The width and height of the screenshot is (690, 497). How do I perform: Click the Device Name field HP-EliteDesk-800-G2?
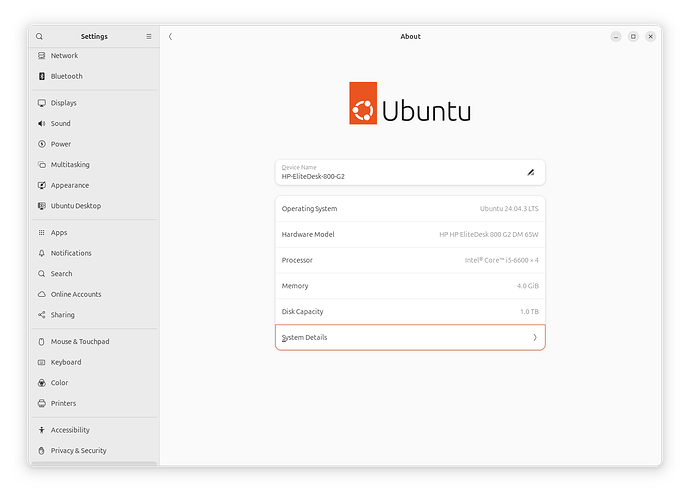point(410,172)
